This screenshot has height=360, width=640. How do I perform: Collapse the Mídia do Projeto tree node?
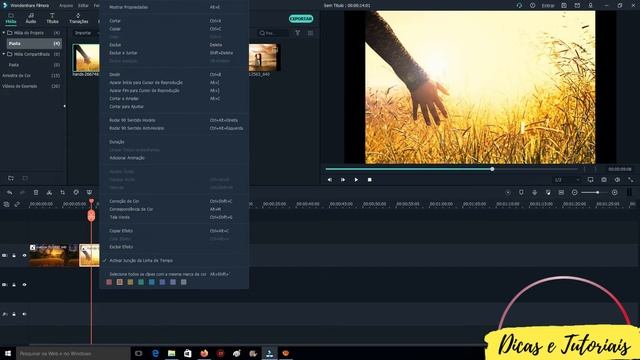tap(4, 33)
